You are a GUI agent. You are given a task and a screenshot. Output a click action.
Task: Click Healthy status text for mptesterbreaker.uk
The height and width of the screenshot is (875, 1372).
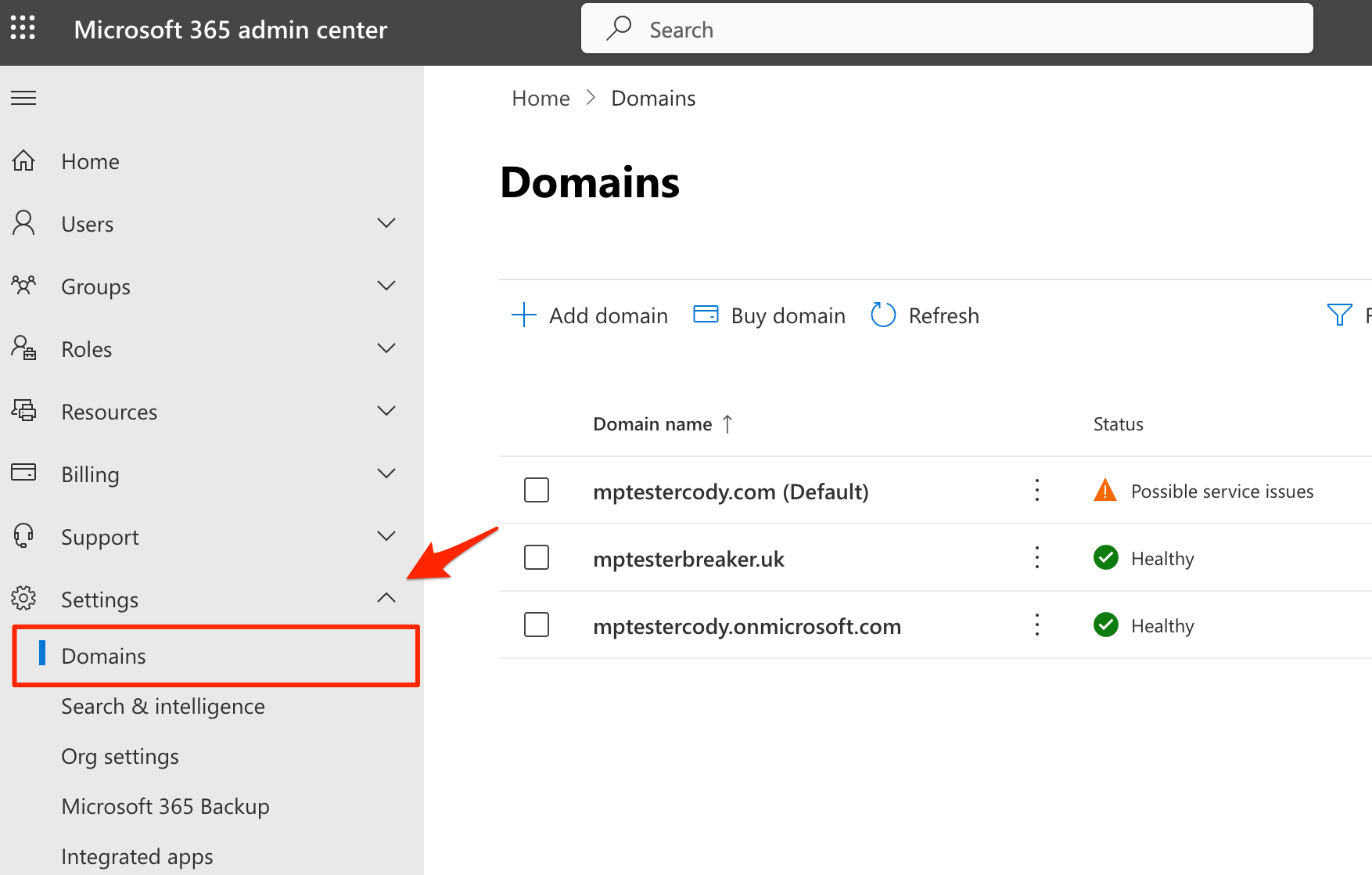point(1162,559)
